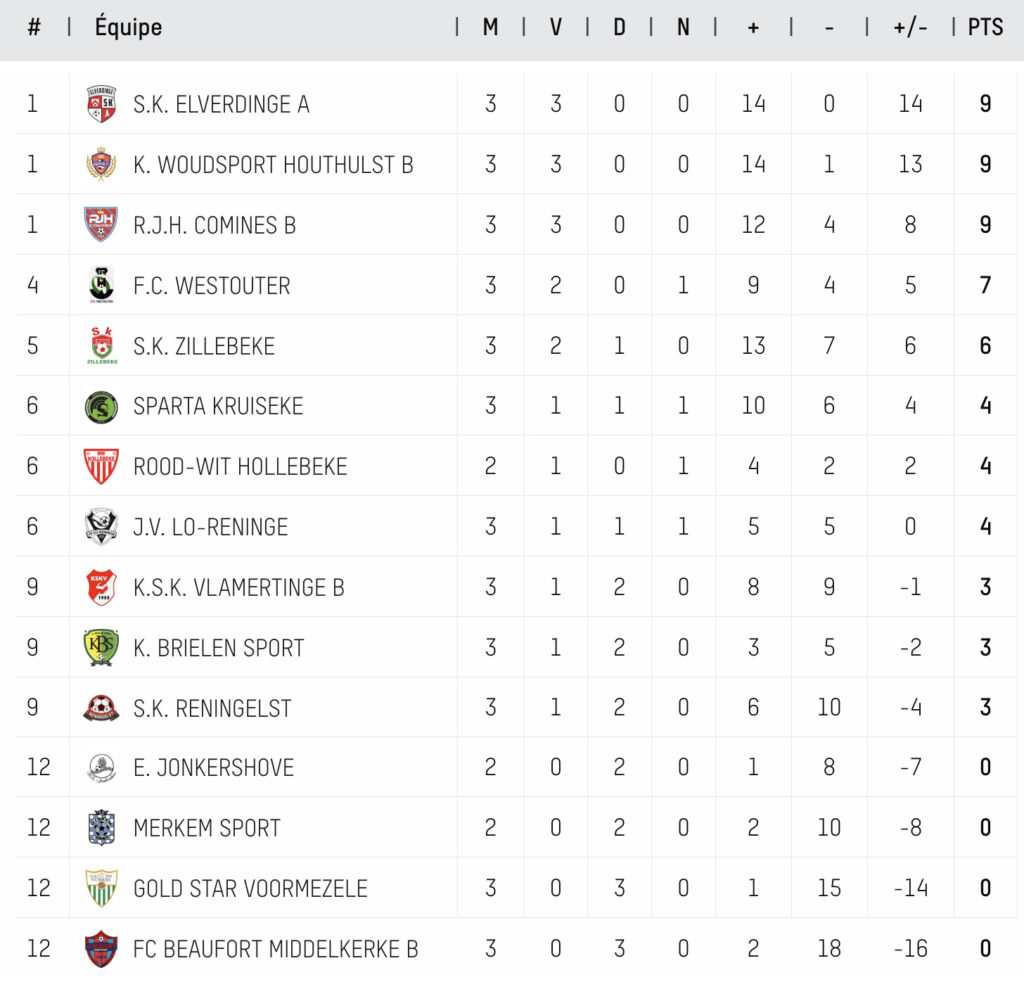Screen dimensions: 1024x982
Task: Click the K.S.K. Vlamertinge B red crest
Action: 101,588
